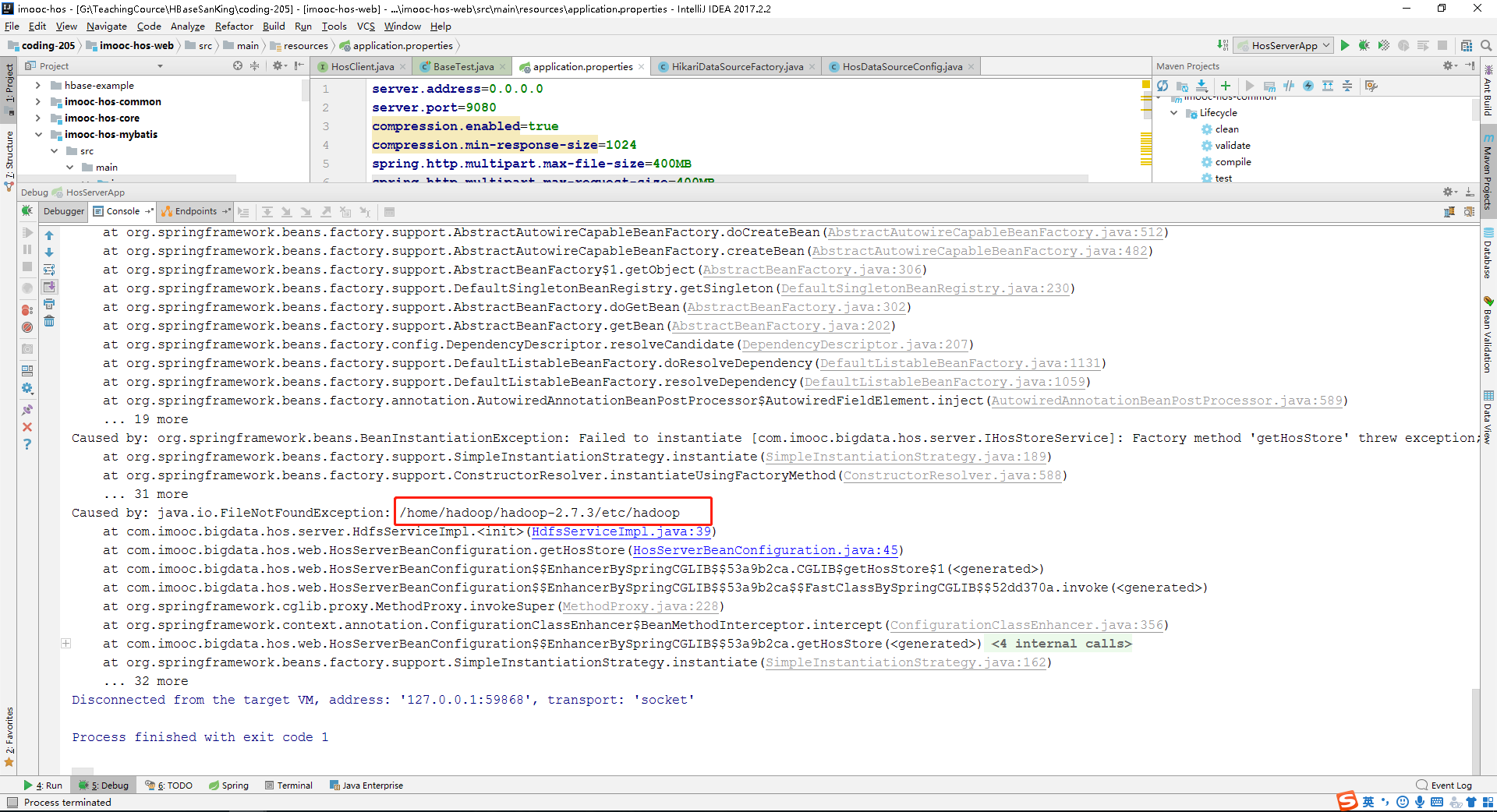Expand all nodes in Maven Projects
The width and height of the screenshot is (1497, 812).
(1328, 86)
